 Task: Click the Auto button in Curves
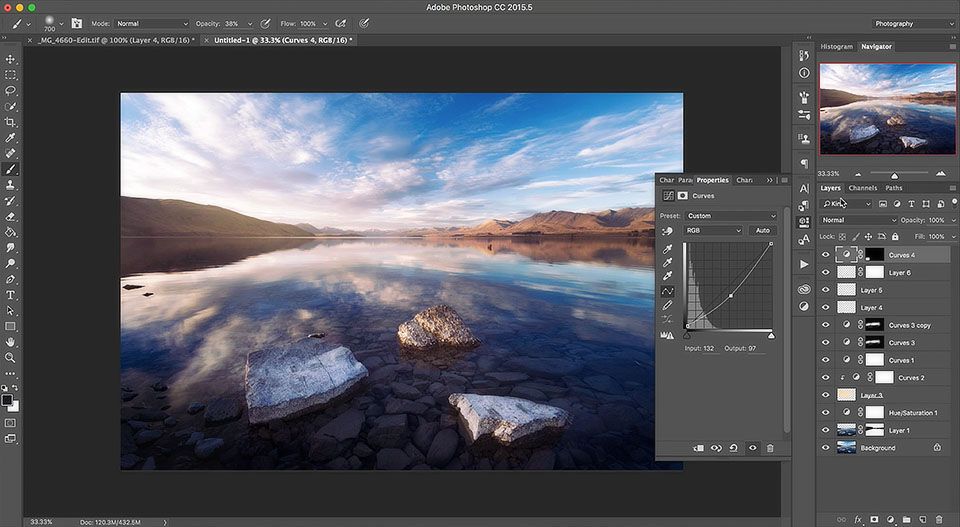tap(762, 231)
